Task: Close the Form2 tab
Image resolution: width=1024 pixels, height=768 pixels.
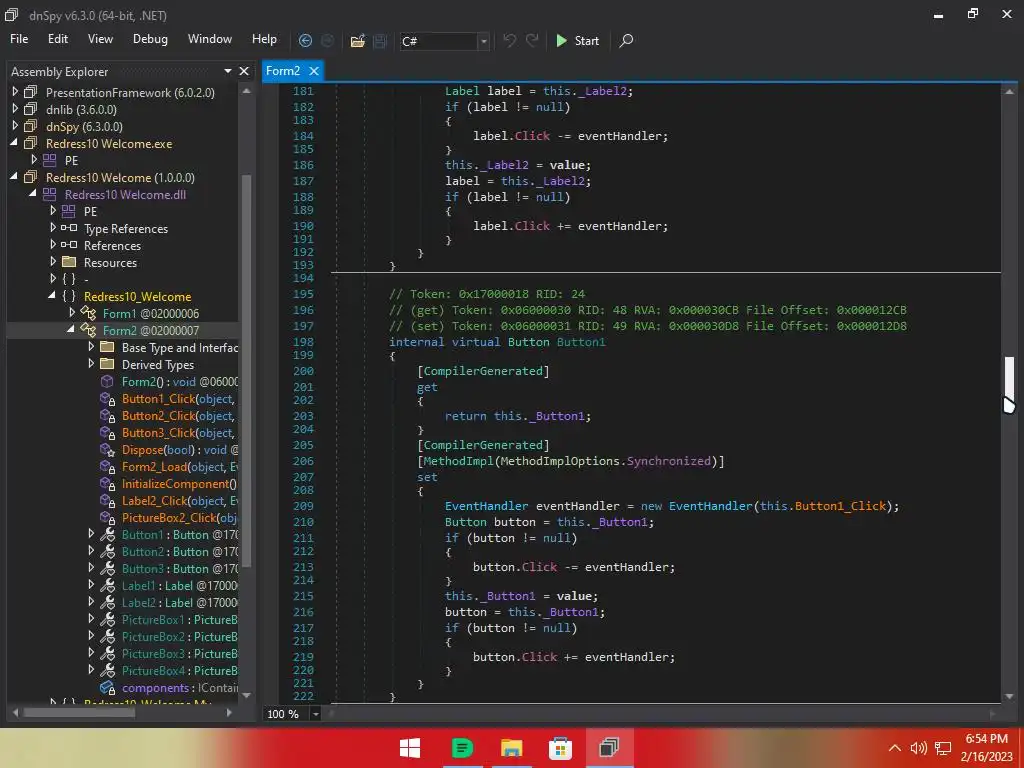Action: click(x=314, y=71)
